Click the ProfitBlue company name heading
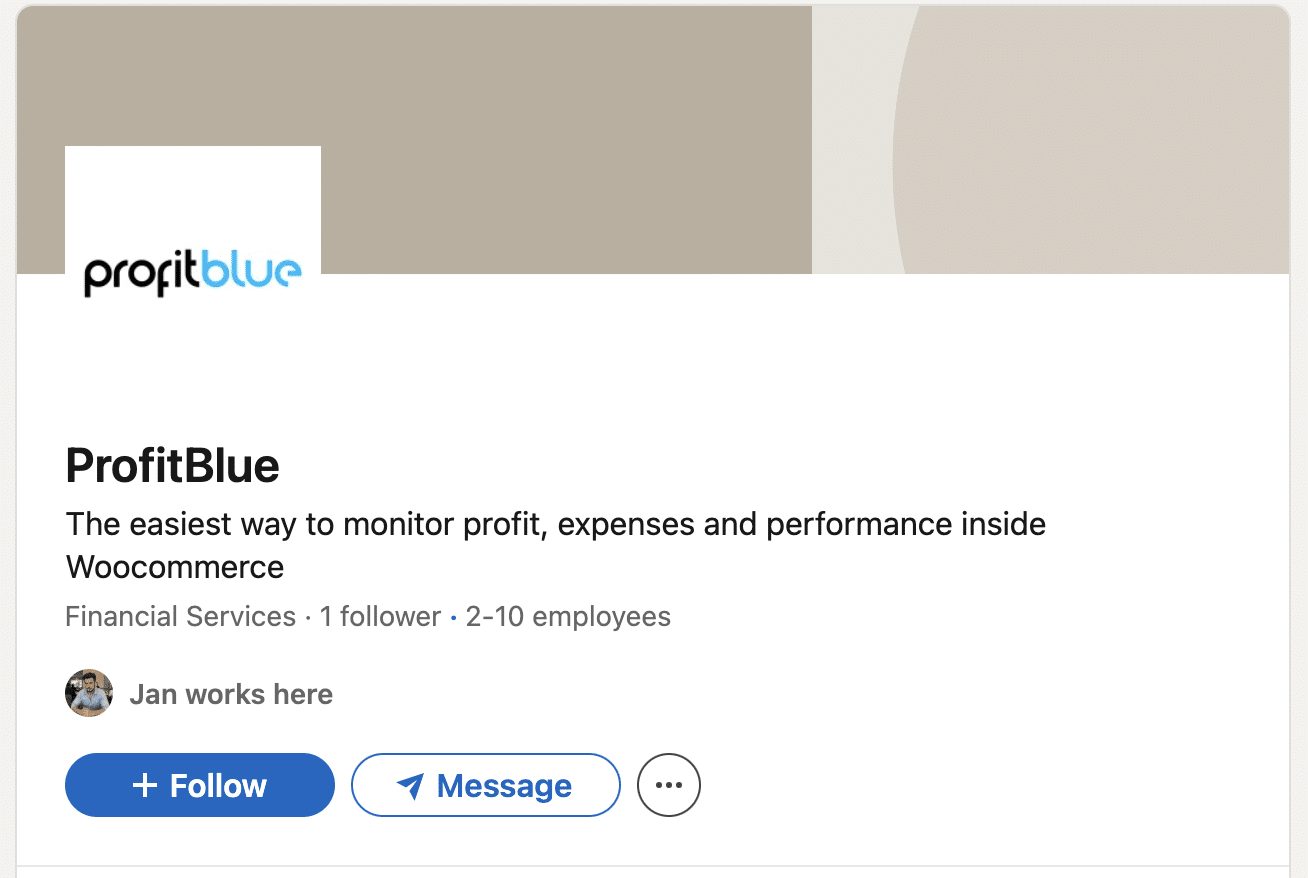This screenshot has width=1308, height=878. point(172,465)
